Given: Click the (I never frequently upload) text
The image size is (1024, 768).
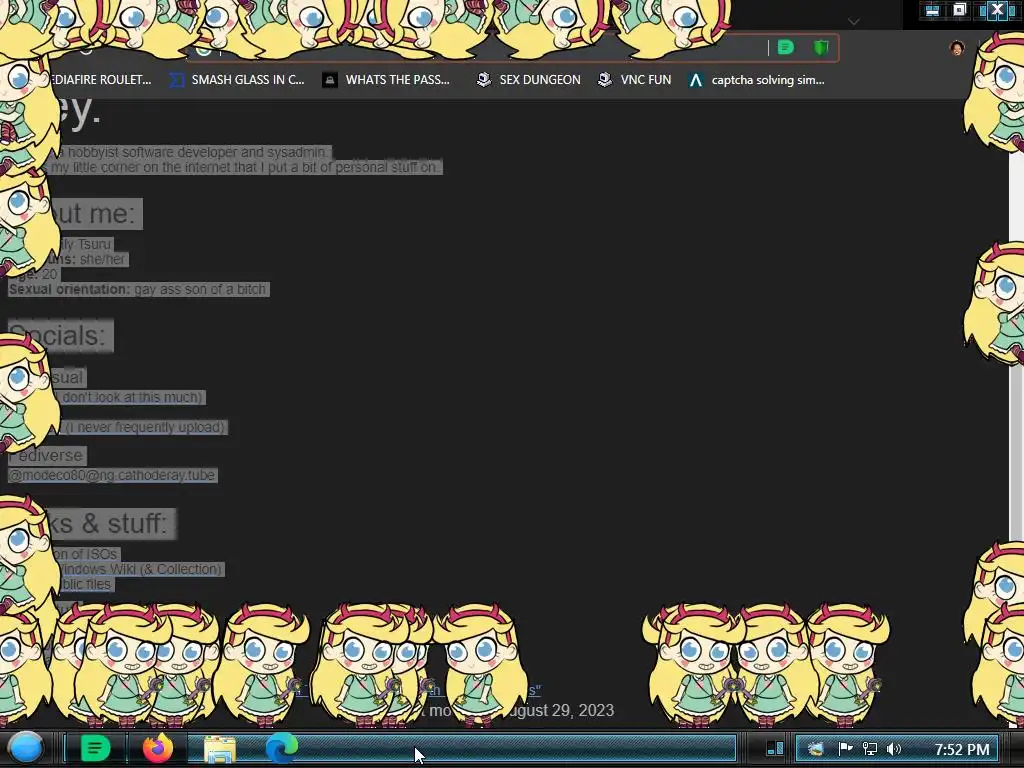Looking at the screenshot, I should click(x=146, y=426).
